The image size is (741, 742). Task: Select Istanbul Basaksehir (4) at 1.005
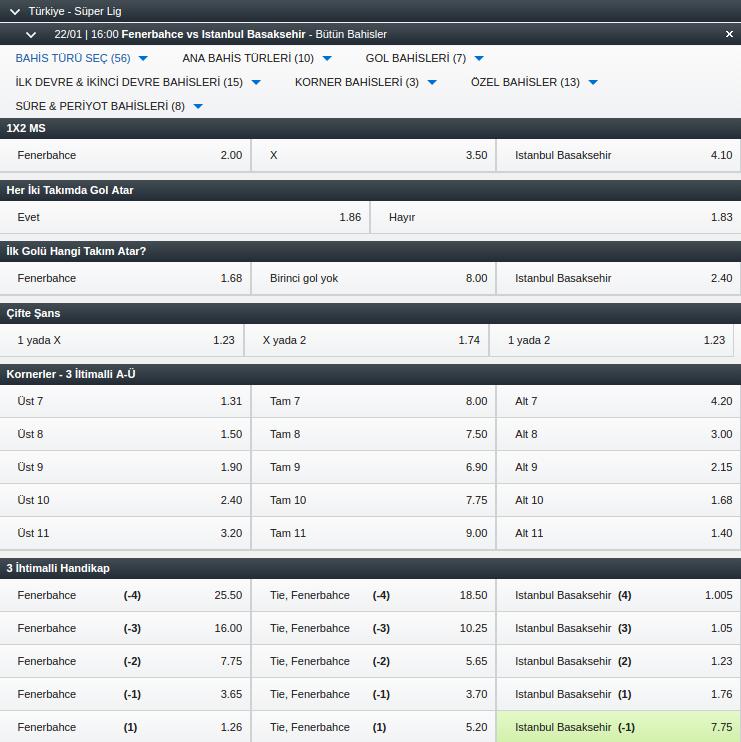point(618,595)
